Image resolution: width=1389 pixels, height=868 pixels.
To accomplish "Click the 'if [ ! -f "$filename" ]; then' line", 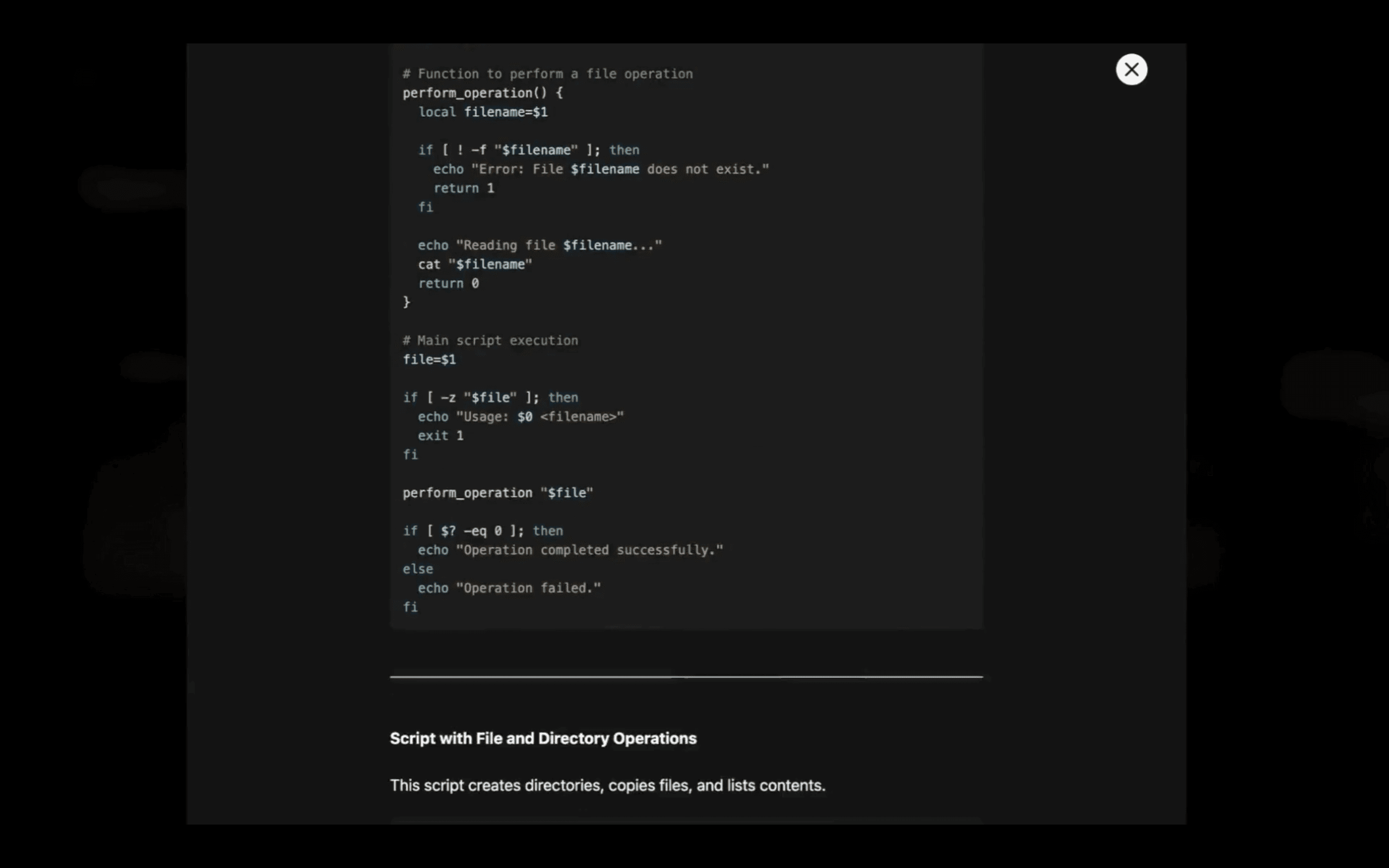I will 528,150.
